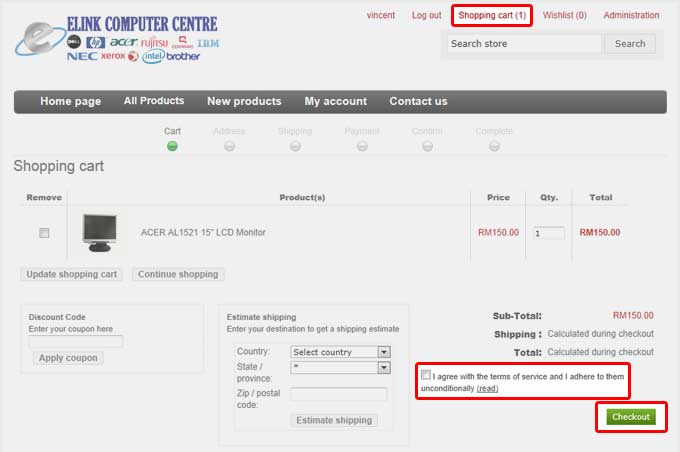Click the quantity field for ACER monitor
Screen dimensions: 680x452
pyautogui.click(x=549, y=233)
